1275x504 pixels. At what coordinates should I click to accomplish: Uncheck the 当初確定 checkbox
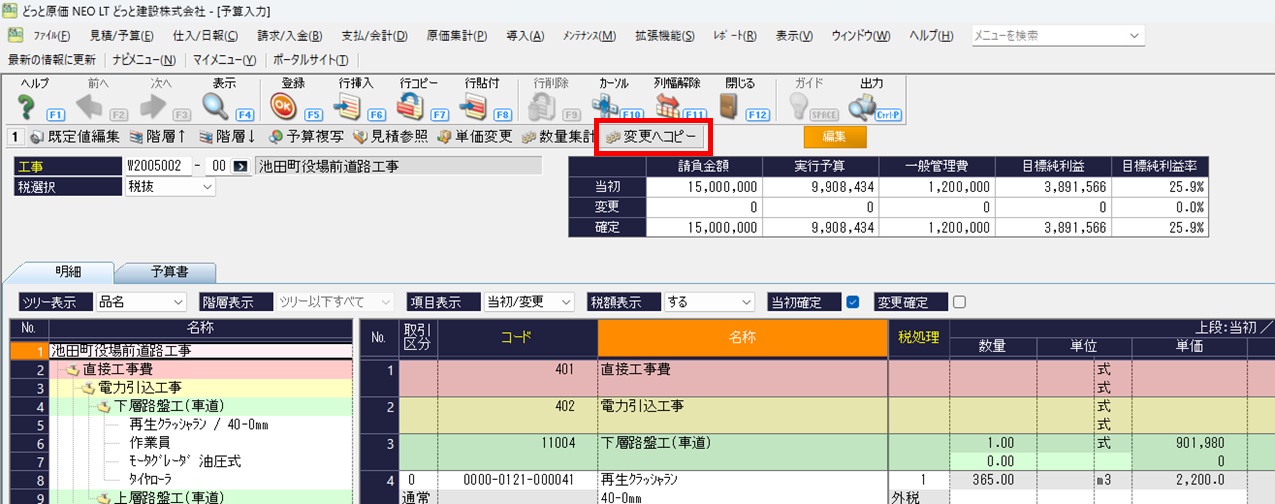853,302
